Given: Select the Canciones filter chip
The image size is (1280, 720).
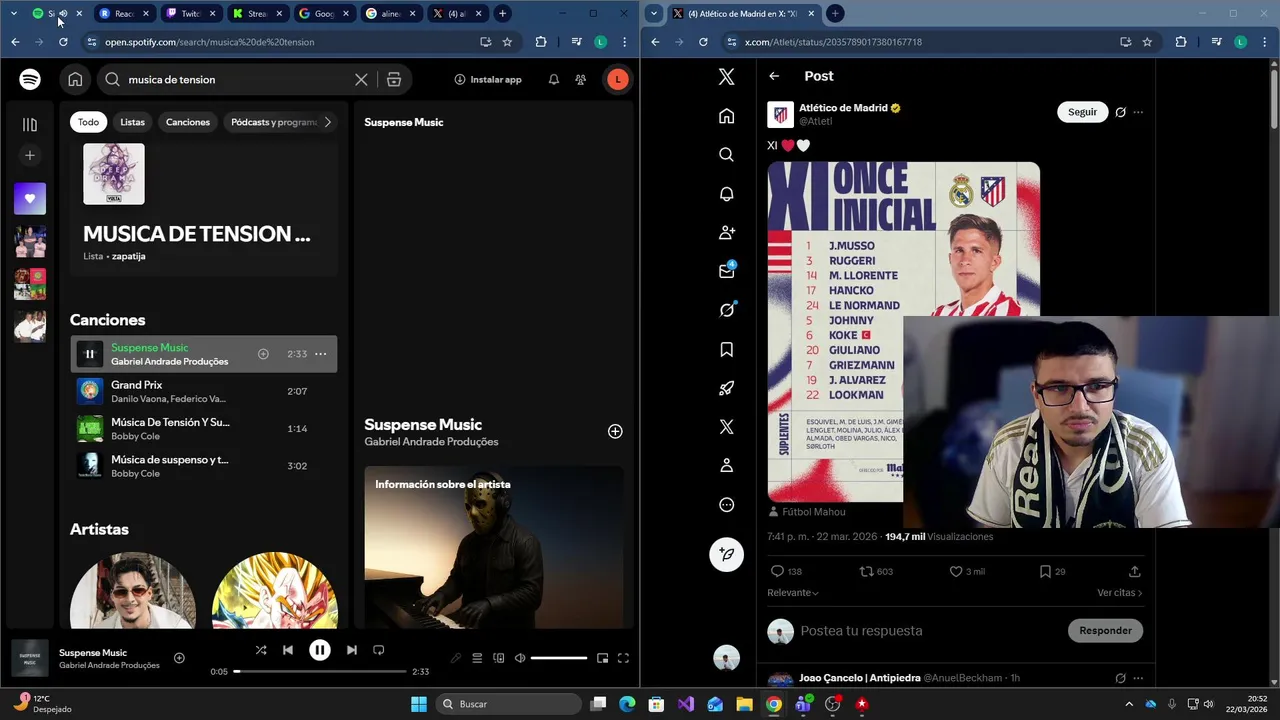Looking at the screenshot, I should point(188,122).
